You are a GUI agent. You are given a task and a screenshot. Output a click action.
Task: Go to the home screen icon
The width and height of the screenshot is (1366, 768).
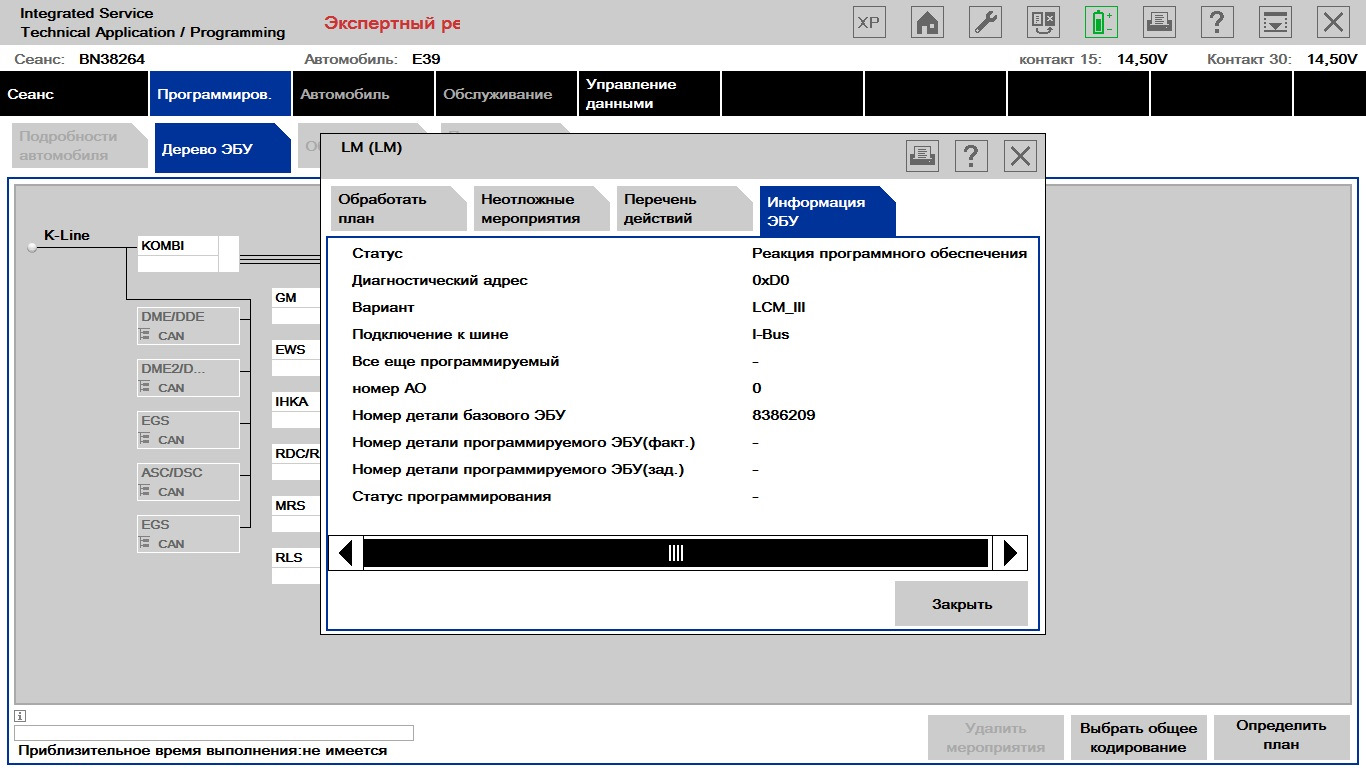927,23
